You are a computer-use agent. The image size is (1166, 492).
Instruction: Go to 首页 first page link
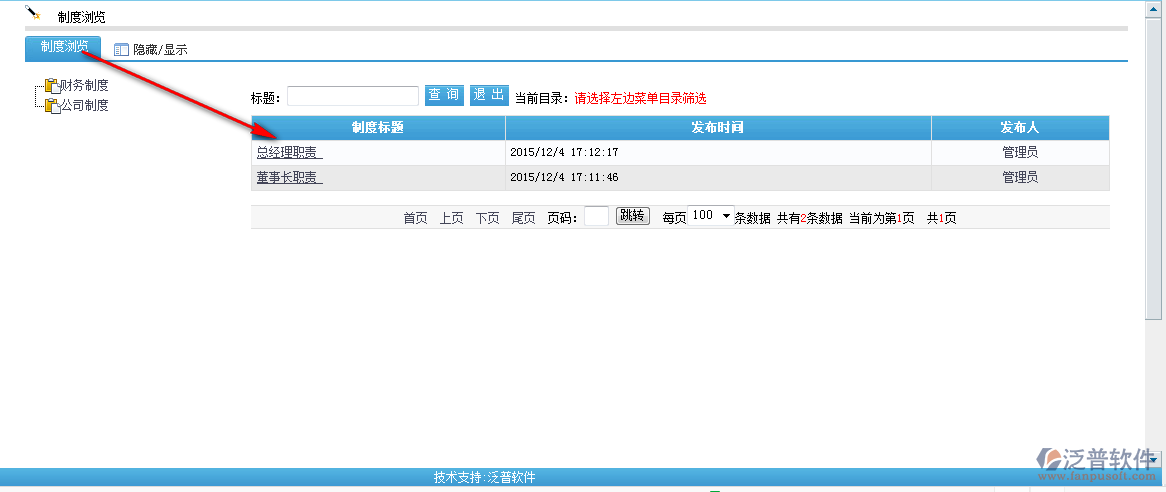point(415,218)
